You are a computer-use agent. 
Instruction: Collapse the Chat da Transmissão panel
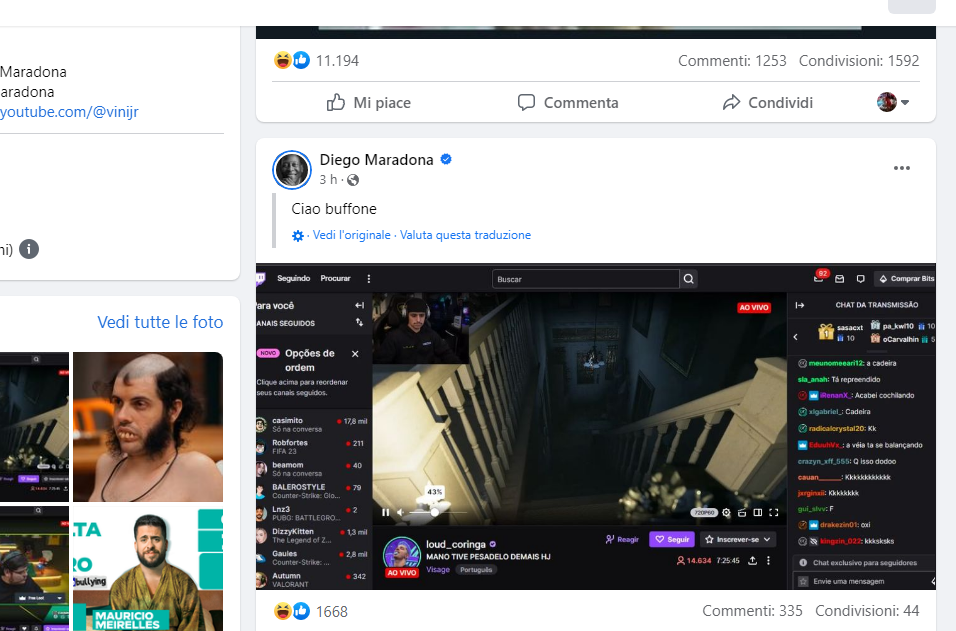tap(800, 305)
